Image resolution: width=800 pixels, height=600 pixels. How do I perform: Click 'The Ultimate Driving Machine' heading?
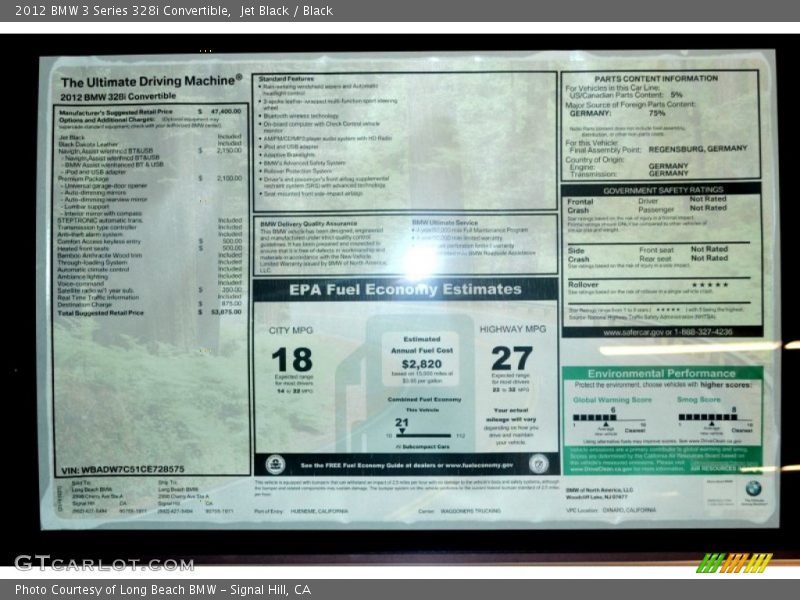[x=151, y=81]
